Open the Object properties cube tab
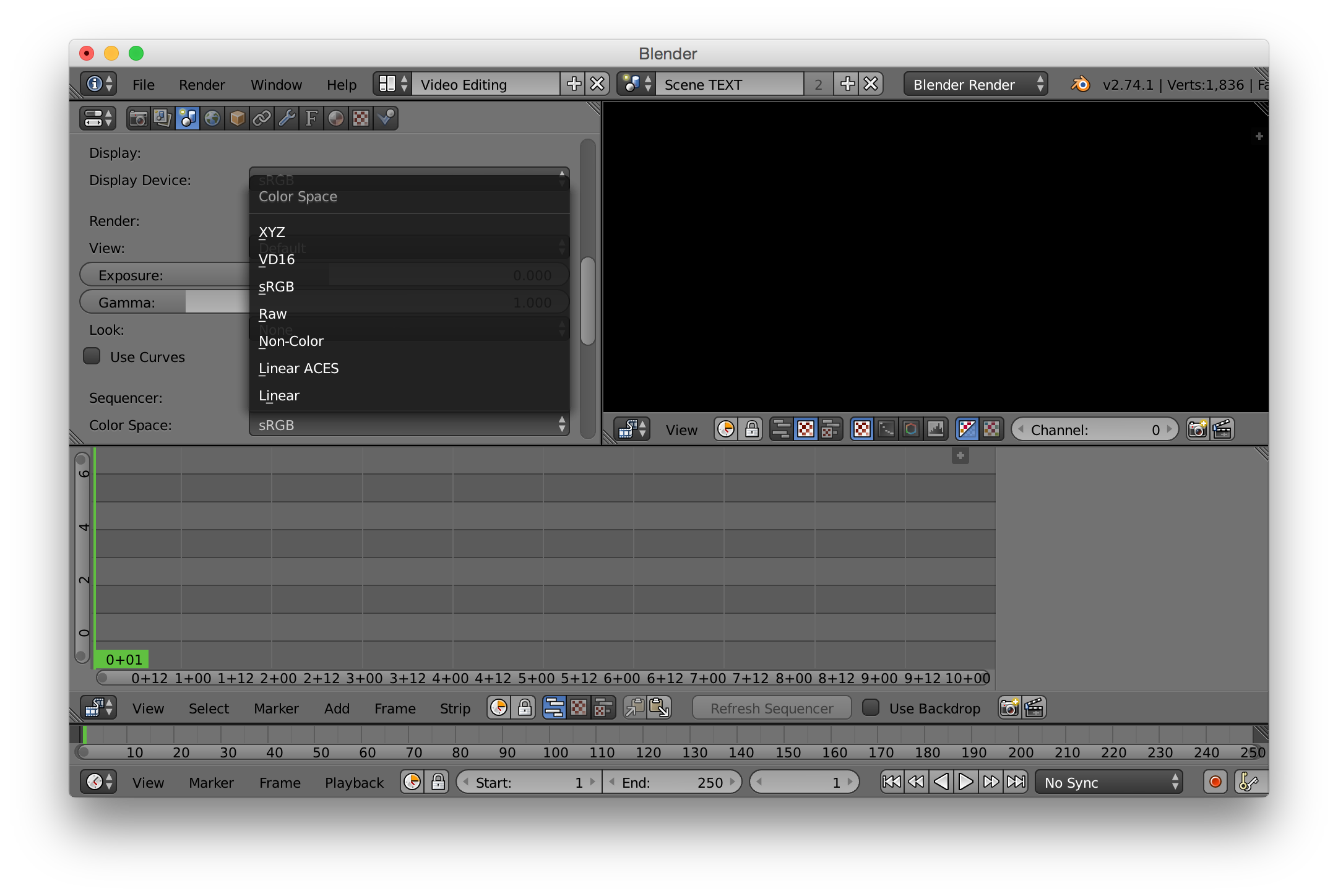Screen dimensions: 1338x896 point(237,118)
